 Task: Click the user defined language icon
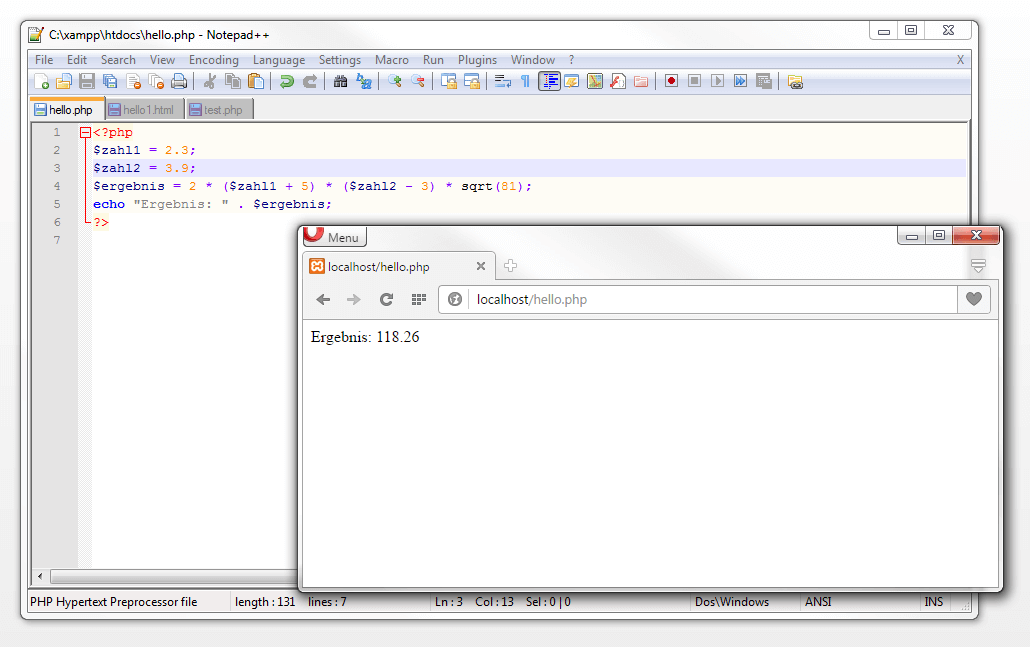tap(571, 81)
